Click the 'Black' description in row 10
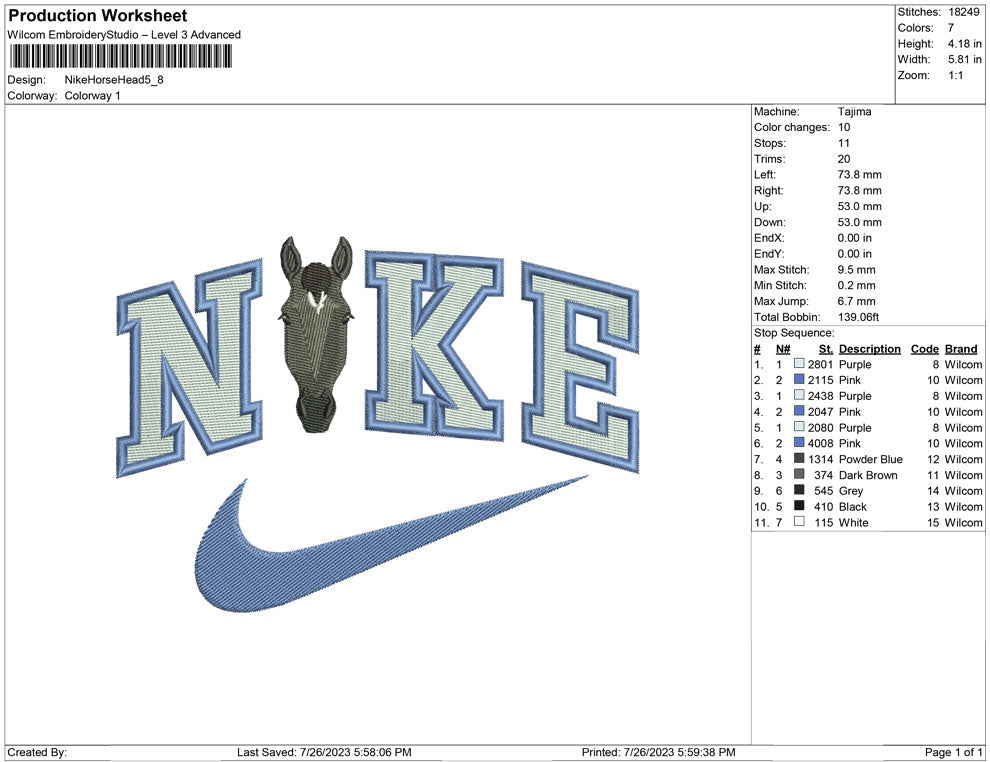 click(x=852, y=506)
